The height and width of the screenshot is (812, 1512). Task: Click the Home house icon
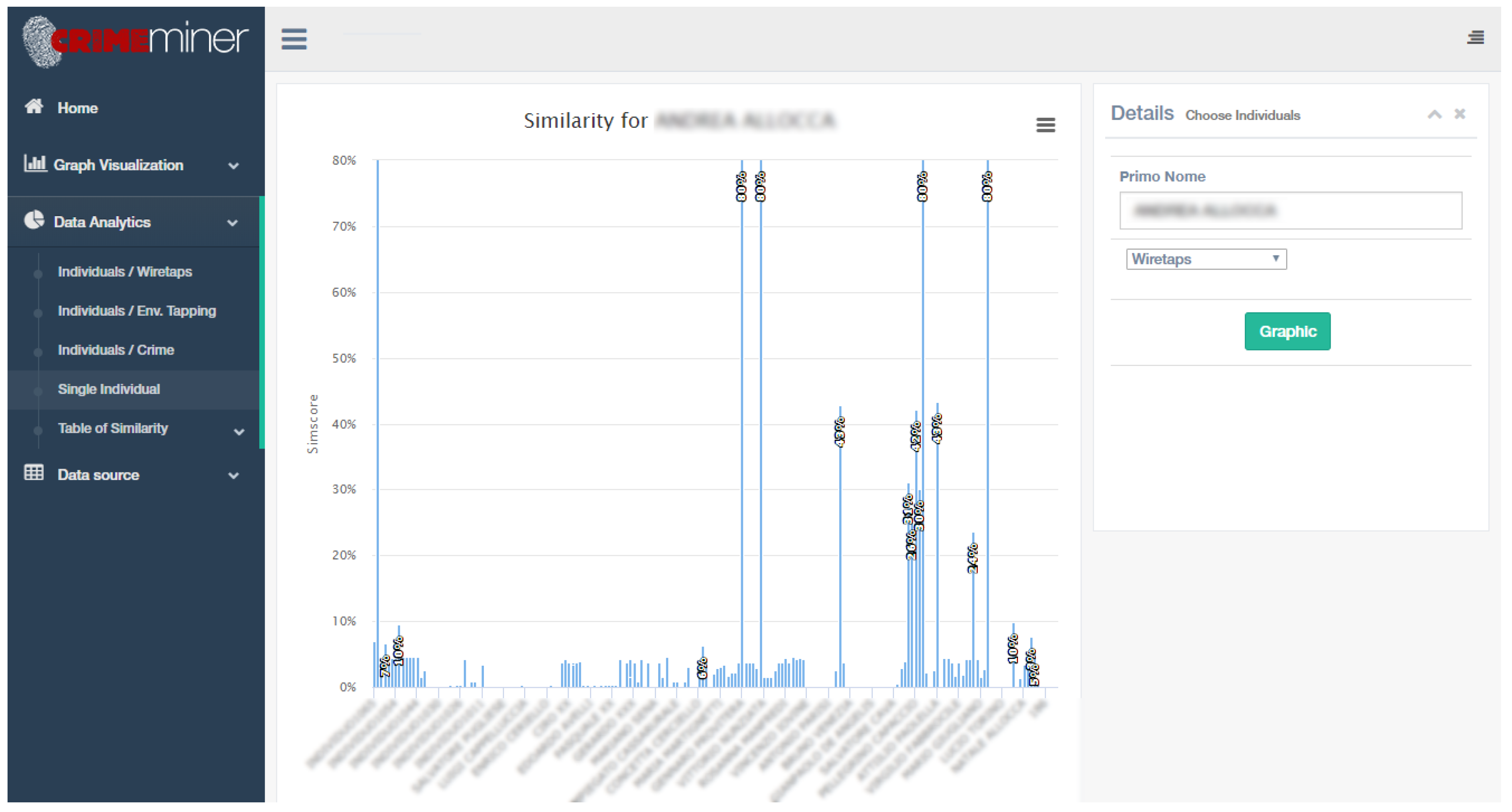pyautogui.click(x=34, y=107)
